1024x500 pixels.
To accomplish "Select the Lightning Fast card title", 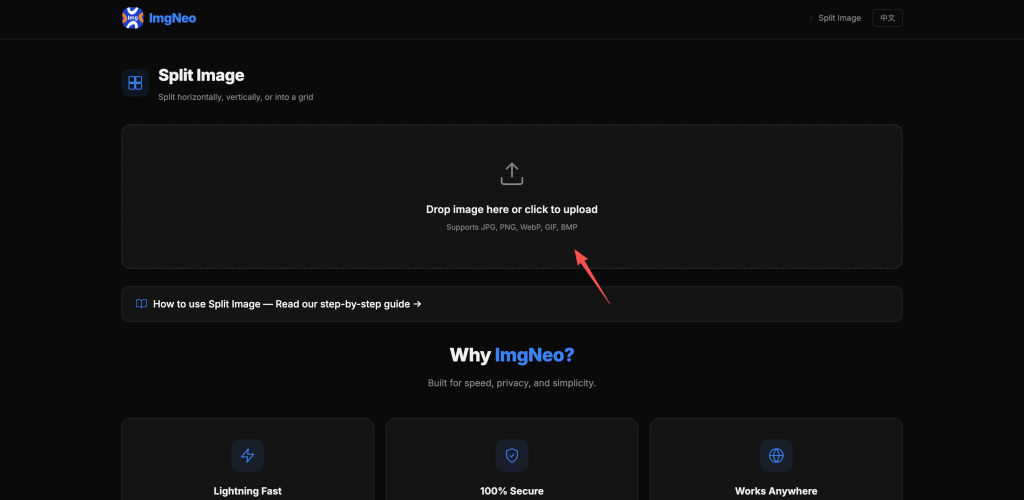I will (248, 491).
